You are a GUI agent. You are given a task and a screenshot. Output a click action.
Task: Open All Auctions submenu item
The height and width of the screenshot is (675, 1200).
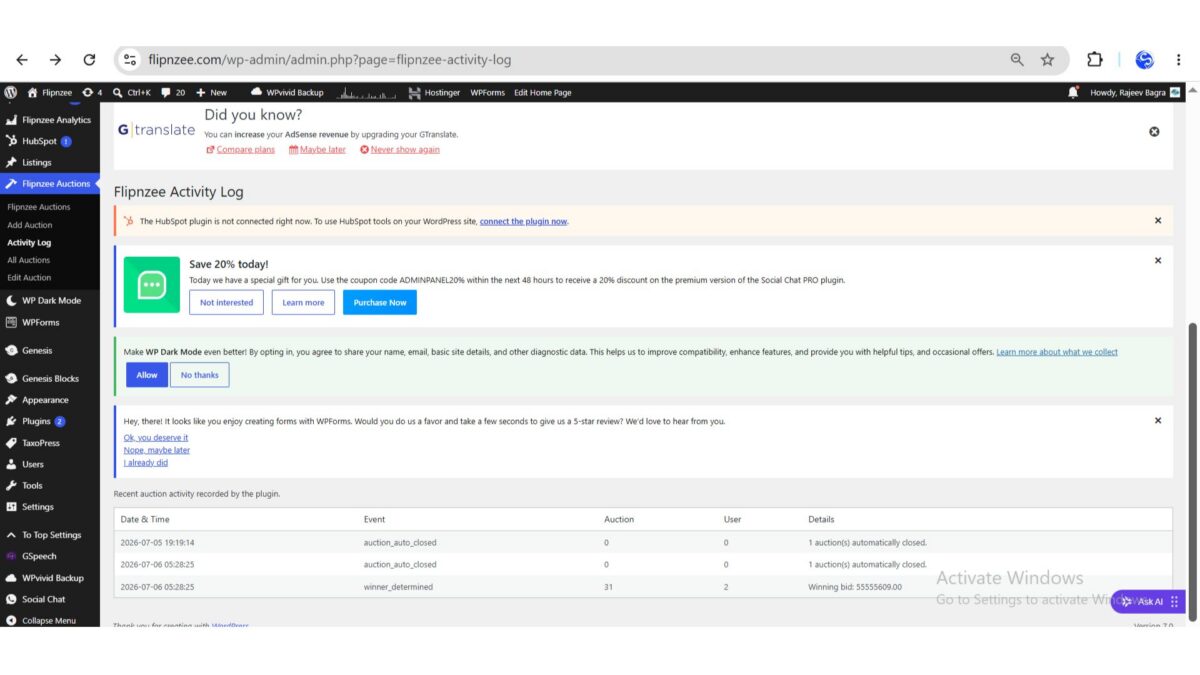[28, 260]
